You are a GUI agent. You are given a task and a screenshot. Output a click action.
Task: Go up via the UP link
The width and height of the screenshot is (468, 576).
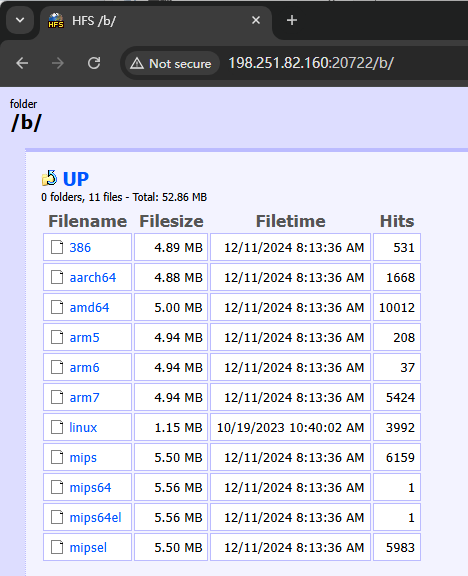pyautogui.click(x=76, y=179)
